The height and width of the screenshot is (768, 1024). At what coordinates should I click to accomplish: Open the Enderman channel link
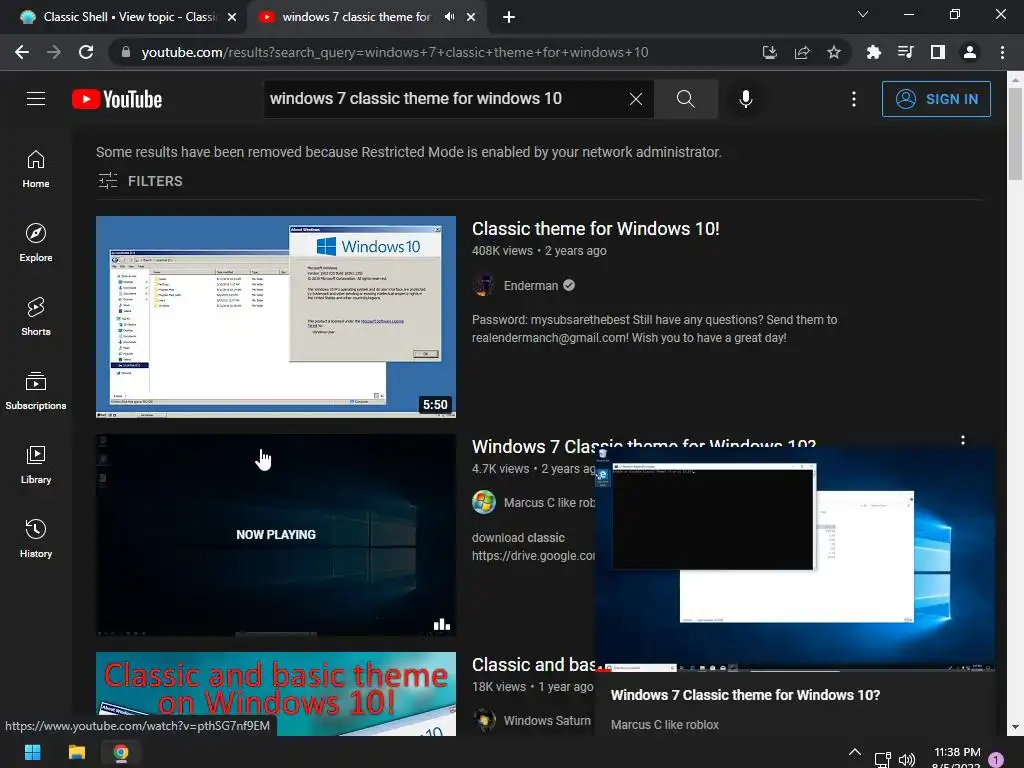click(531, 285)
